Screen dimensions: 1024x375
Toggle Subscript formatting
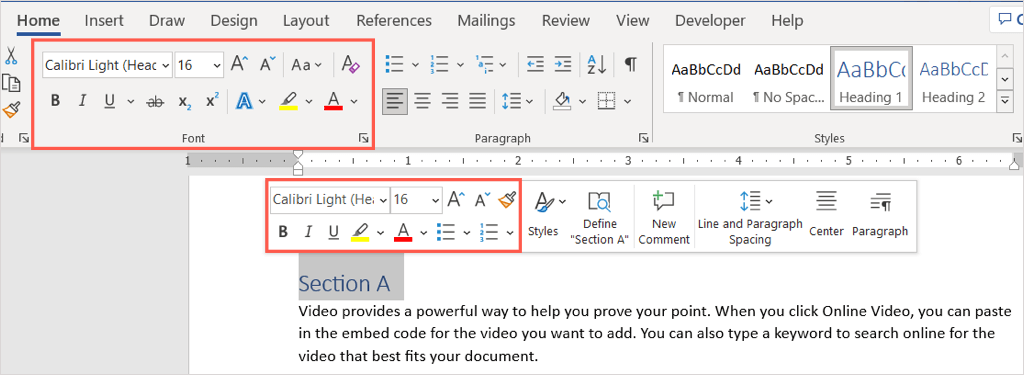click(185, 101)
